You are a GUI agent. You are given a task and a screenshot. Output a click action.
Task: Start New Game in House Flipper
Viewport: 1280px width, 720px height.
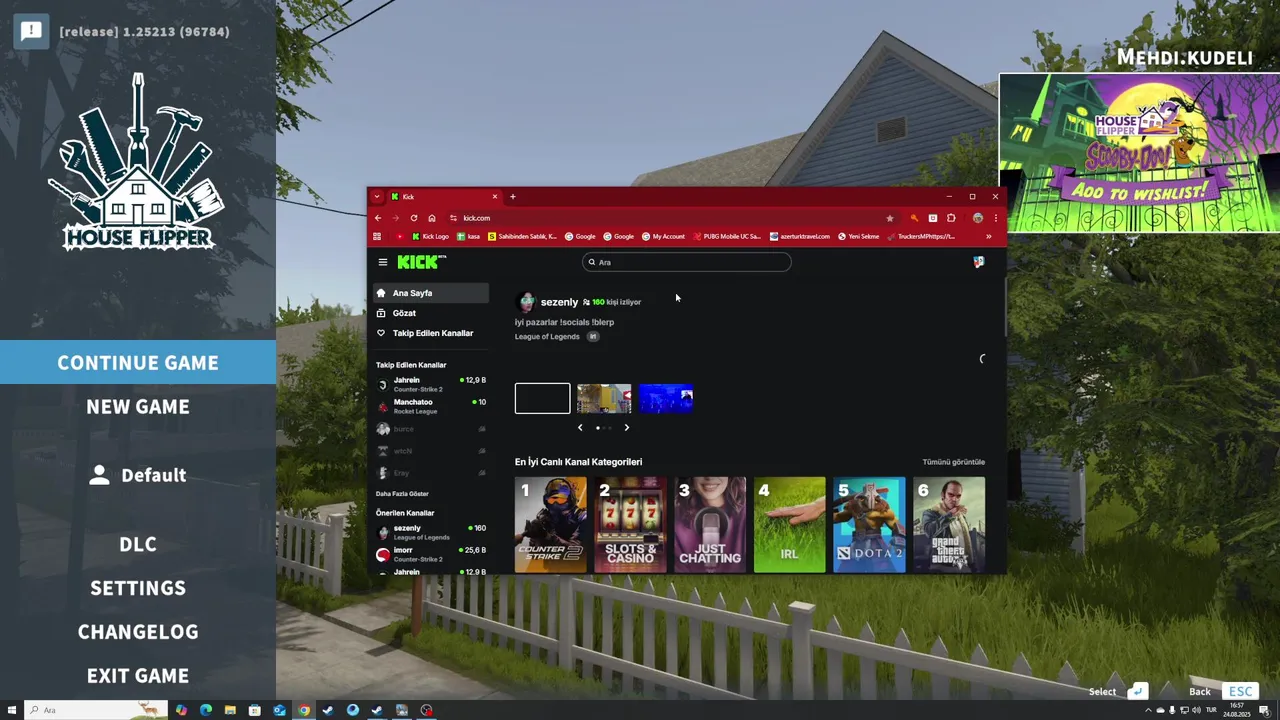138,406
